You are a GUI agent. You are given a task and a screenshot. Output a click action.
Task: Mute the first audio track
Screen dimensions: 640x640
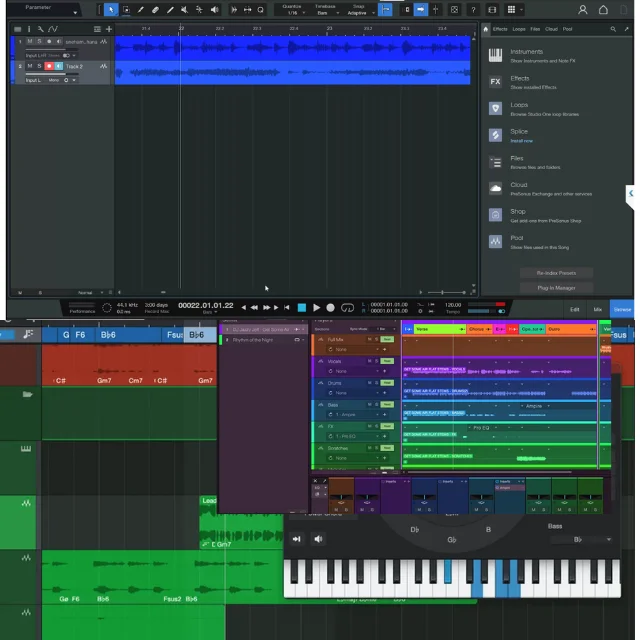(x=29, y=42)
